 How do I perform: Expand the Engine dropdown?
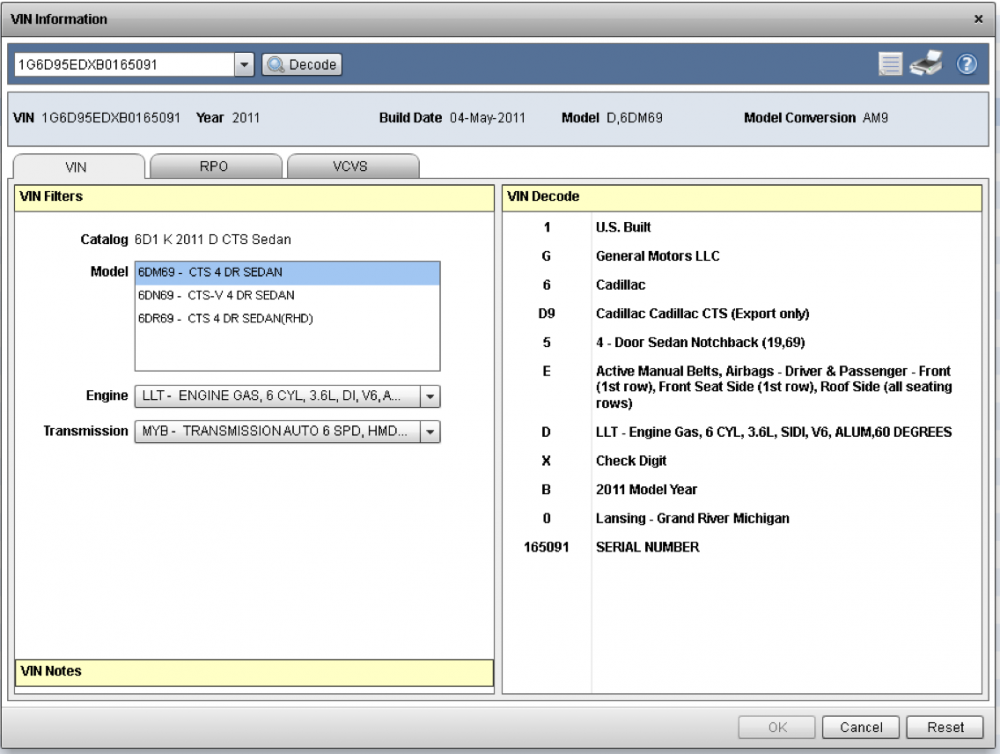430,397
